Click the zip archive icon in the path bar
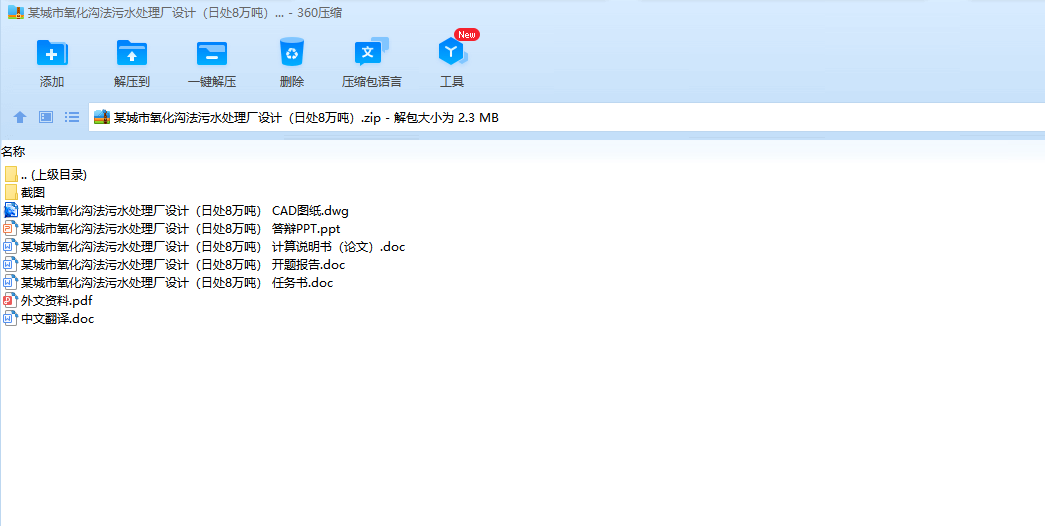The height and width of the screenshot is (526, 1045). 101,117
